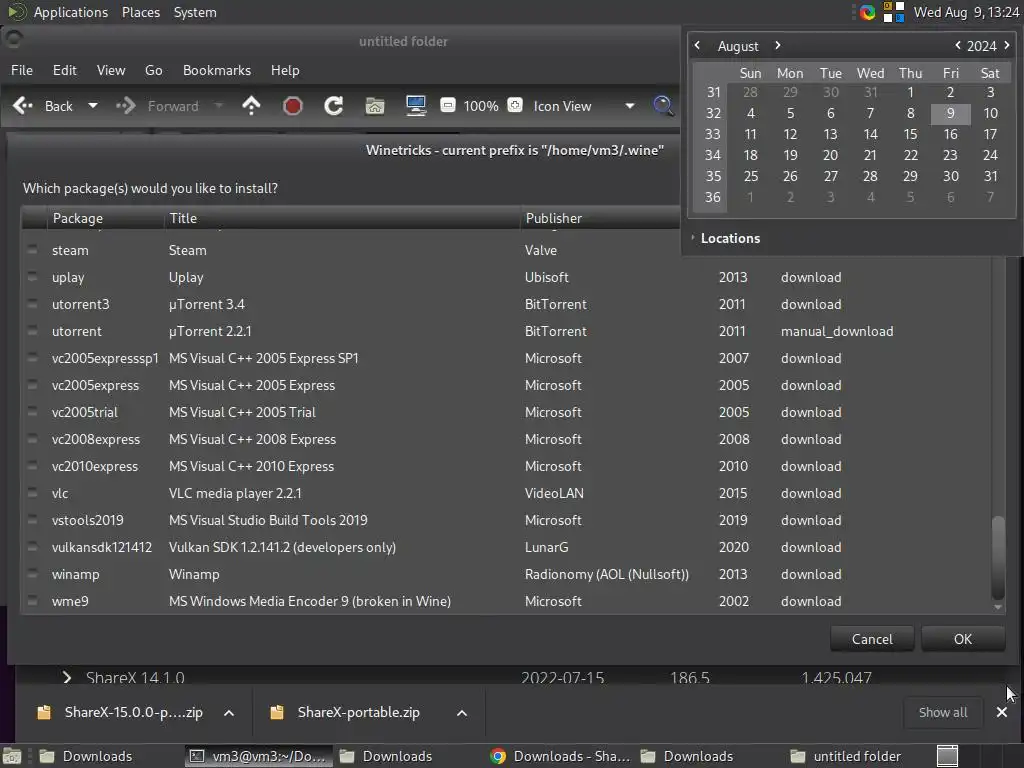The width and height of the screenshot is (1024, 768).
Task: Open the Icon View dropdown
Action: click(584, 106)
